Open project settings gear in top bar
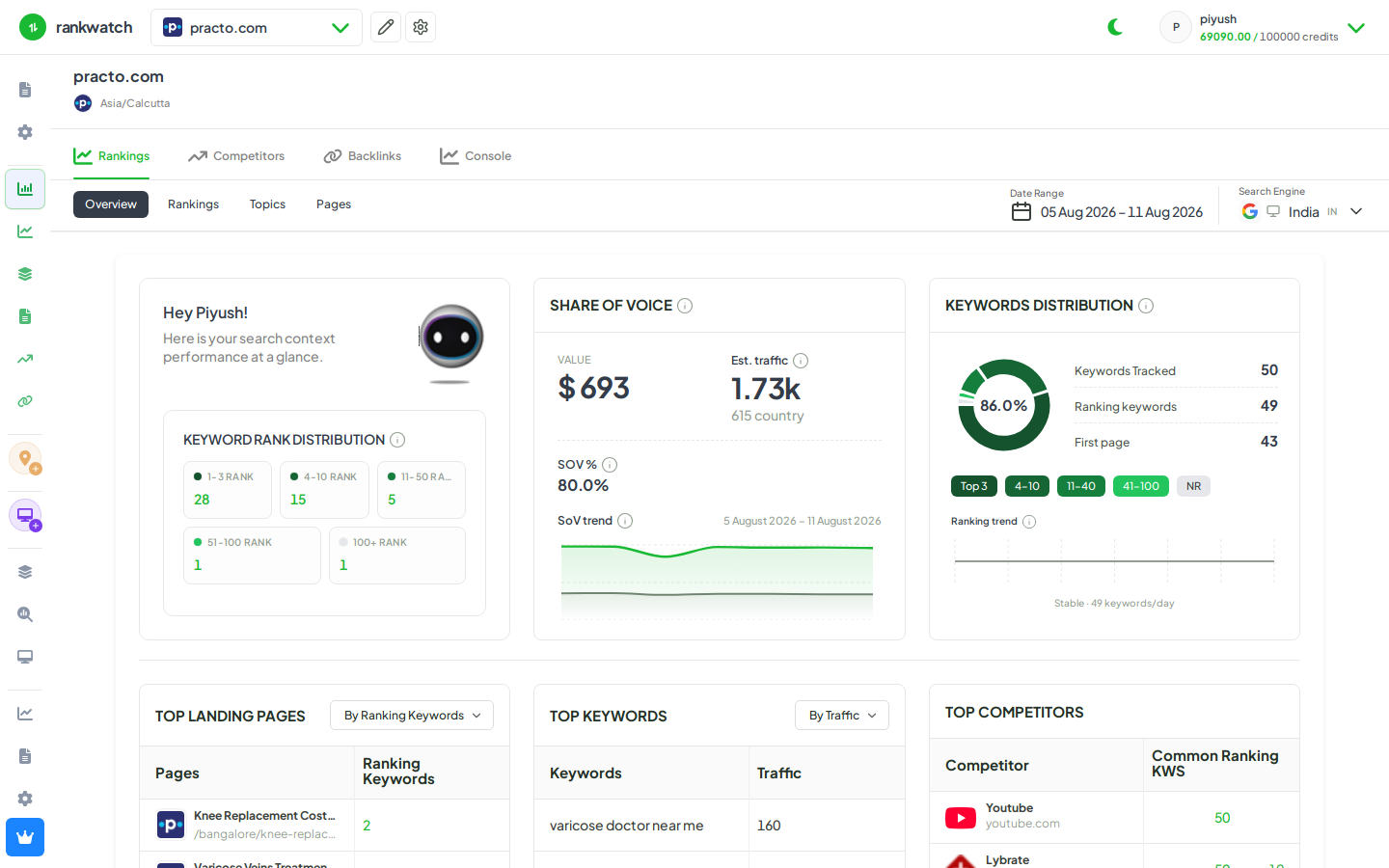This screenshot has height=868, width=1389. tap(421, 27)
